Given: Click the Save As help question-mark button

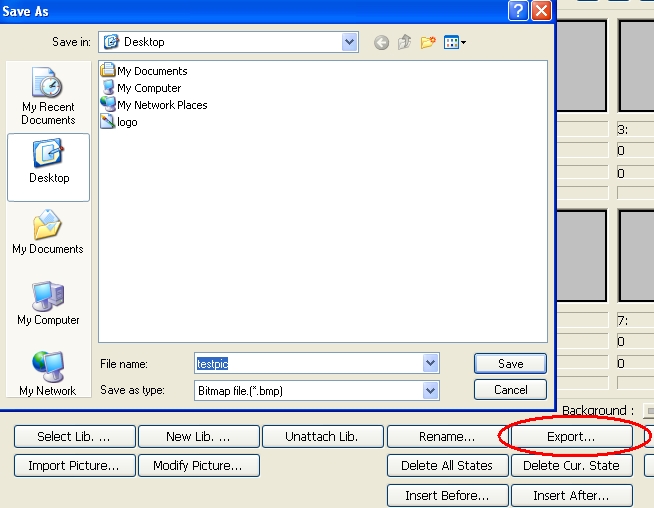Looking at the screenshot, I should coord(518,10).
